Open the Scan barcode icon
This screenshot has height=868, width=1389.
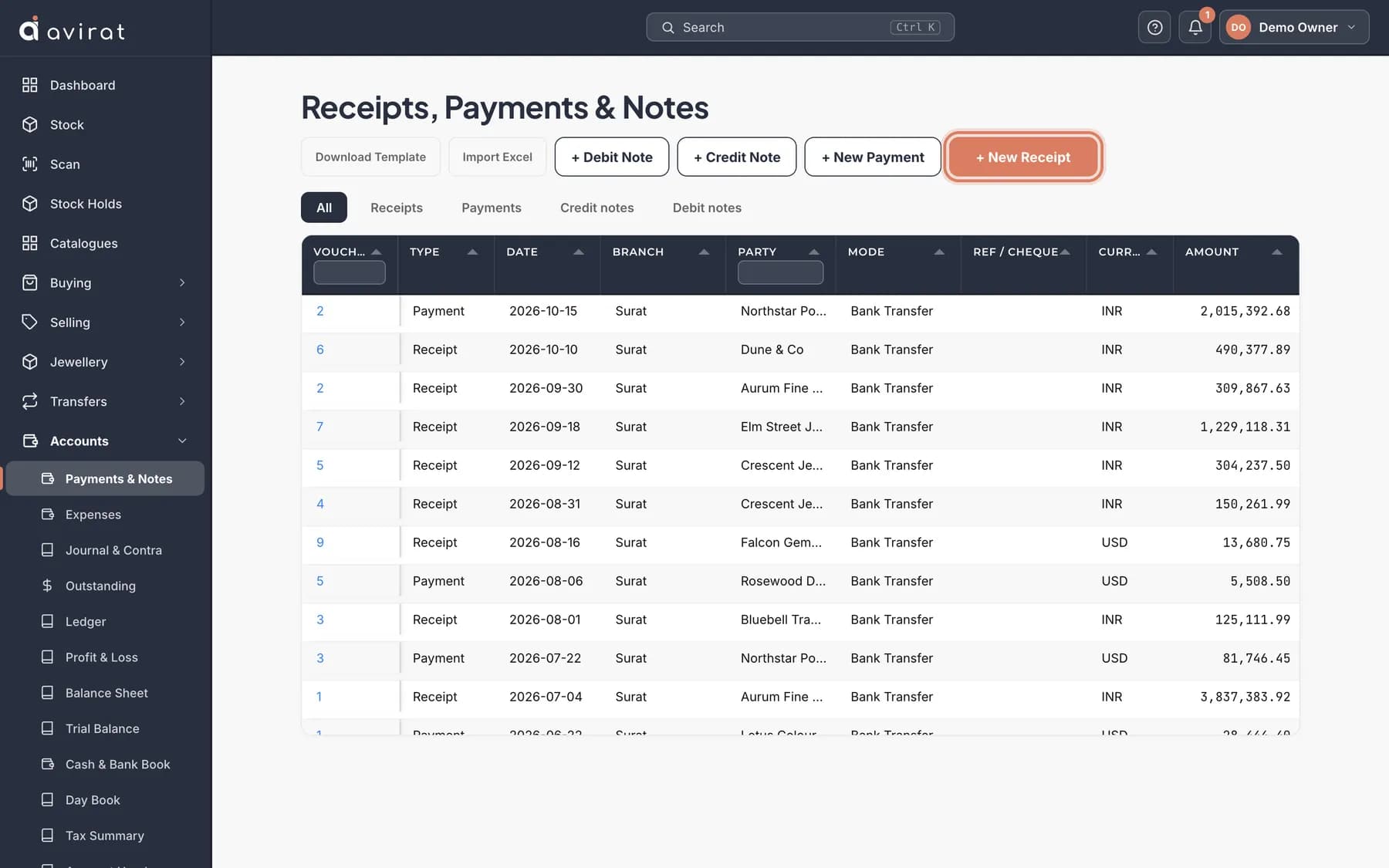[x=30, y=164]
